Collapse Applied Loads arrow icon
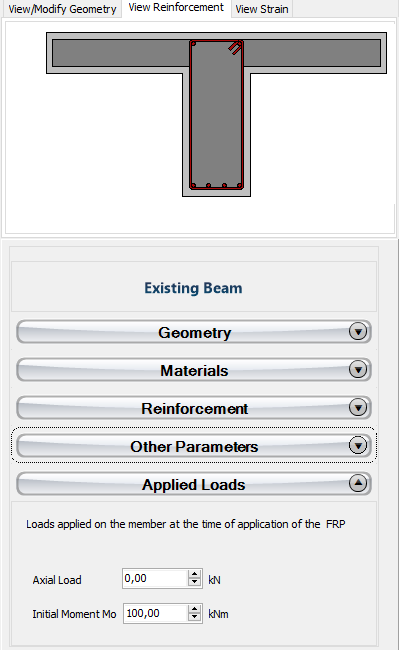This screenshot has width=399, height=650. (x=358, y=483)
